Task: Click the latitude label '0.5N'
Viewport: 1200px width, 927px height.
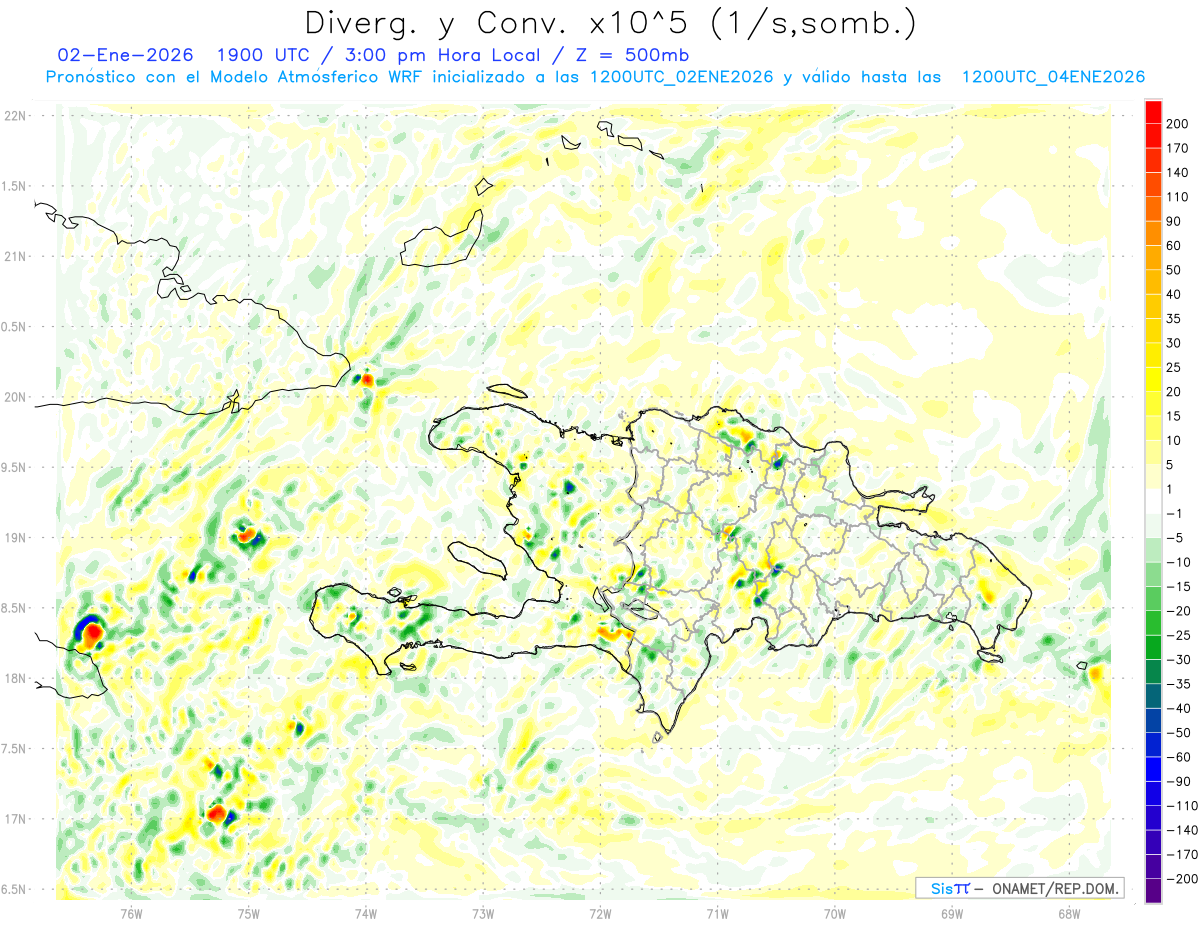Action: [15, 327]
